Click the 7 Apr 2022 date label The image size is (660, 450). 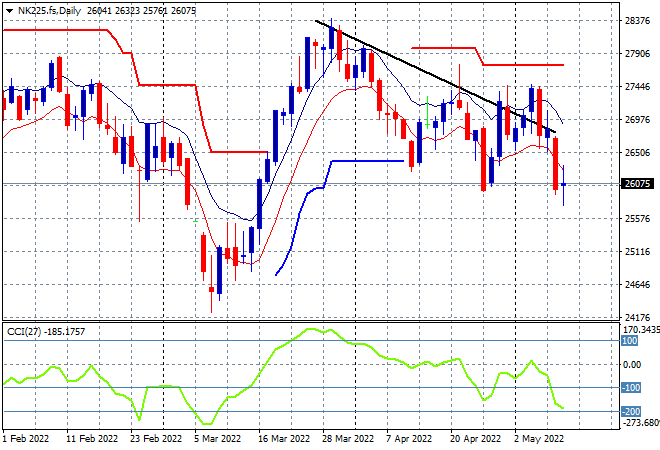(x=409, y=439)
